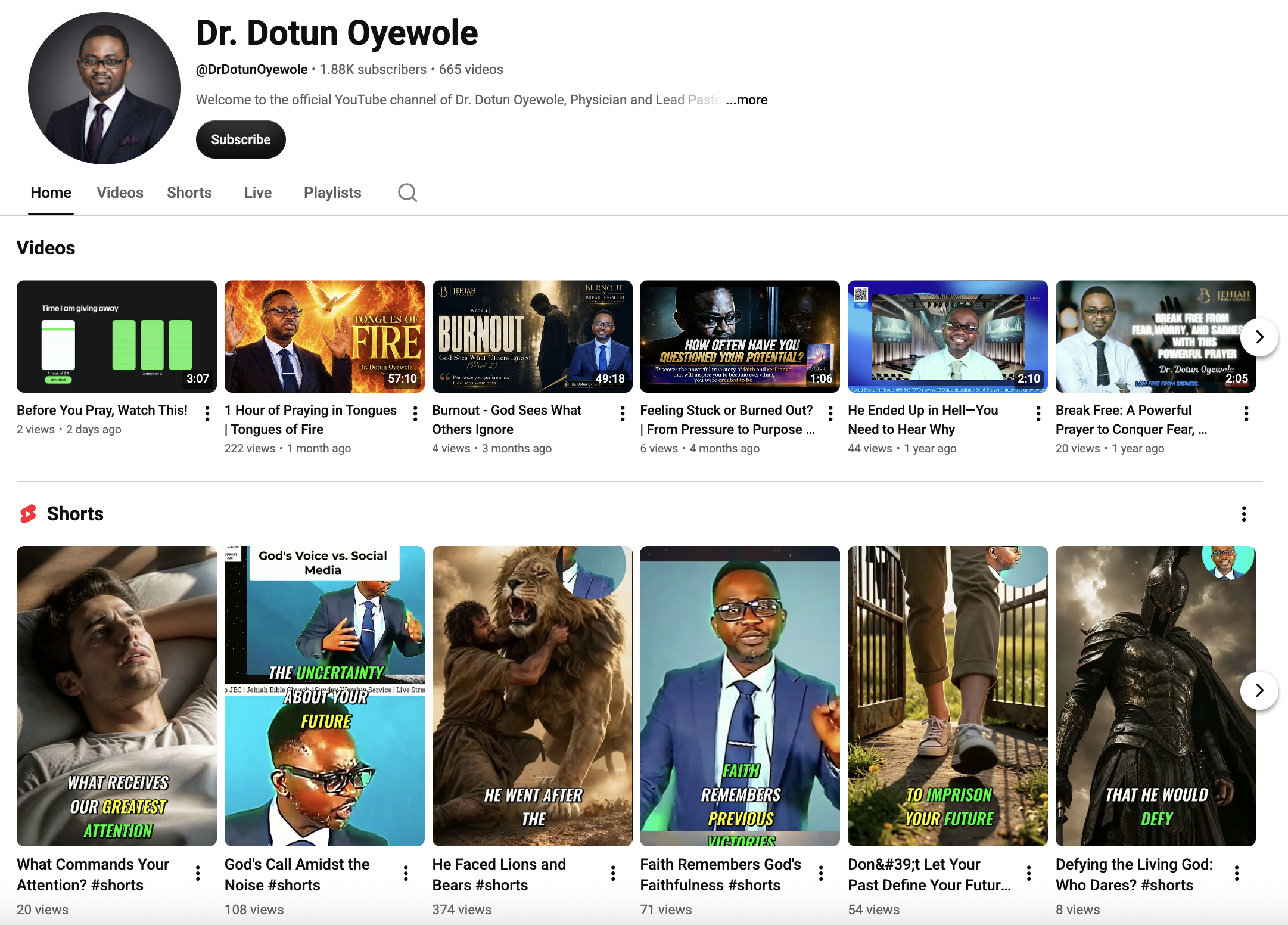The height and width of the screenshot is (925, 1288).
Task: Open options for '1 Hour of Praying in Tongues'
Action: pos(415,414)
